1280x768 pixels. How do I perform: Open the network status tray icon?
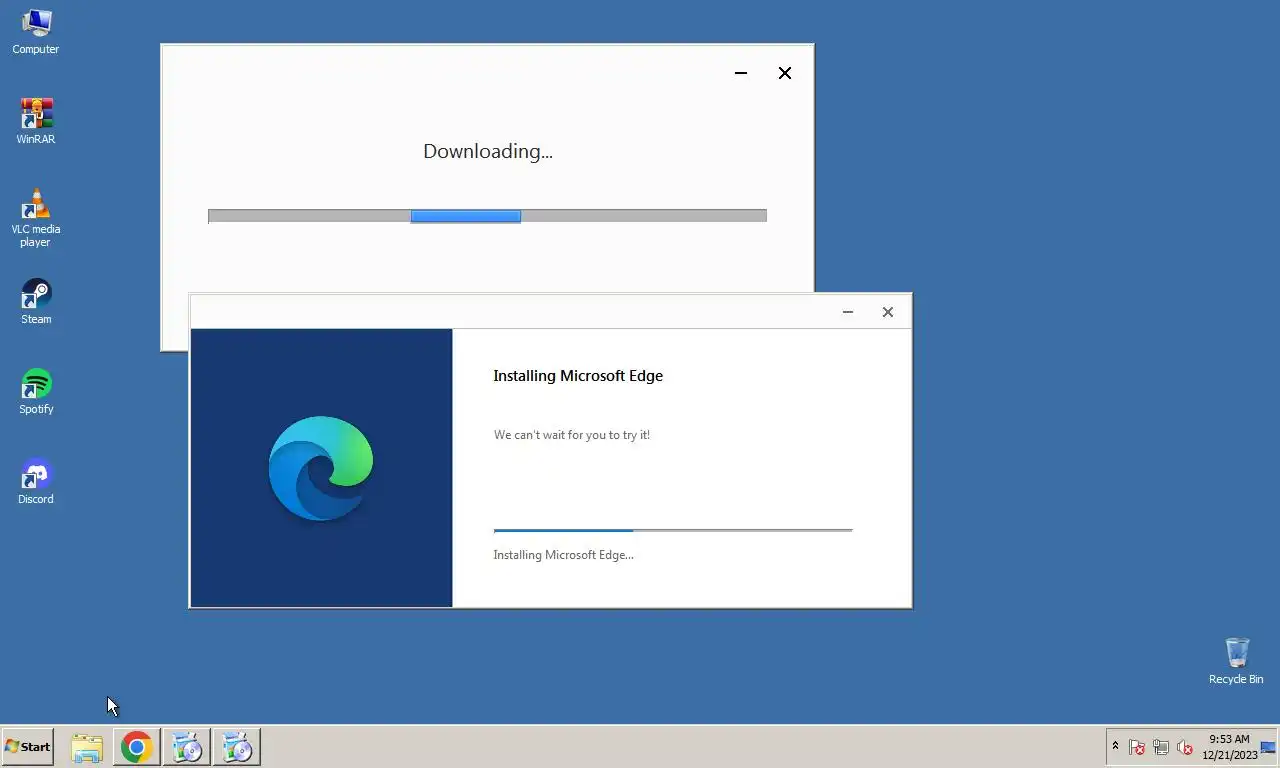[x=1161, y=747]
